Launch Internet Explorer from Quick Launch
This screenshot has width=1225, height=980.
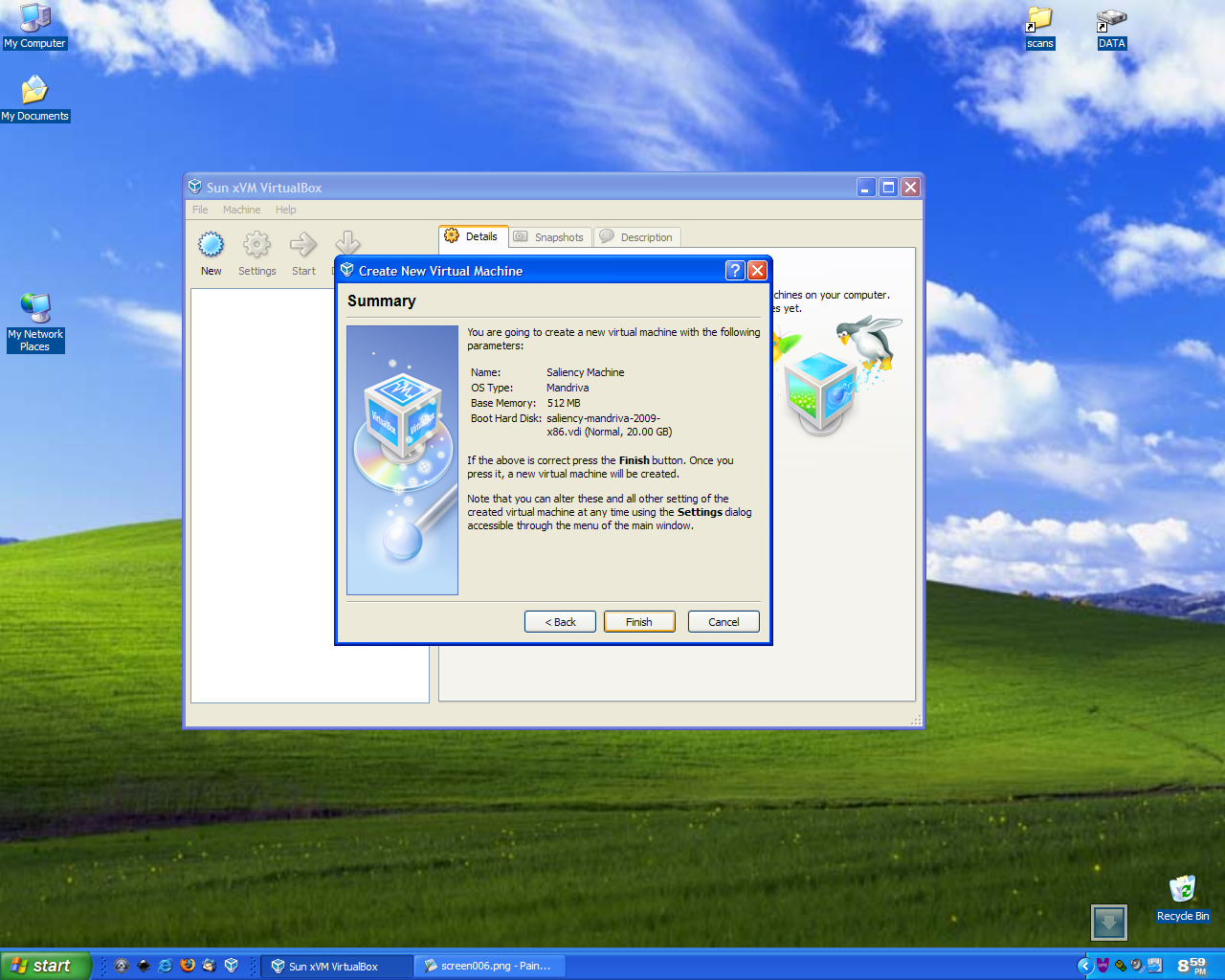(166, 966)
